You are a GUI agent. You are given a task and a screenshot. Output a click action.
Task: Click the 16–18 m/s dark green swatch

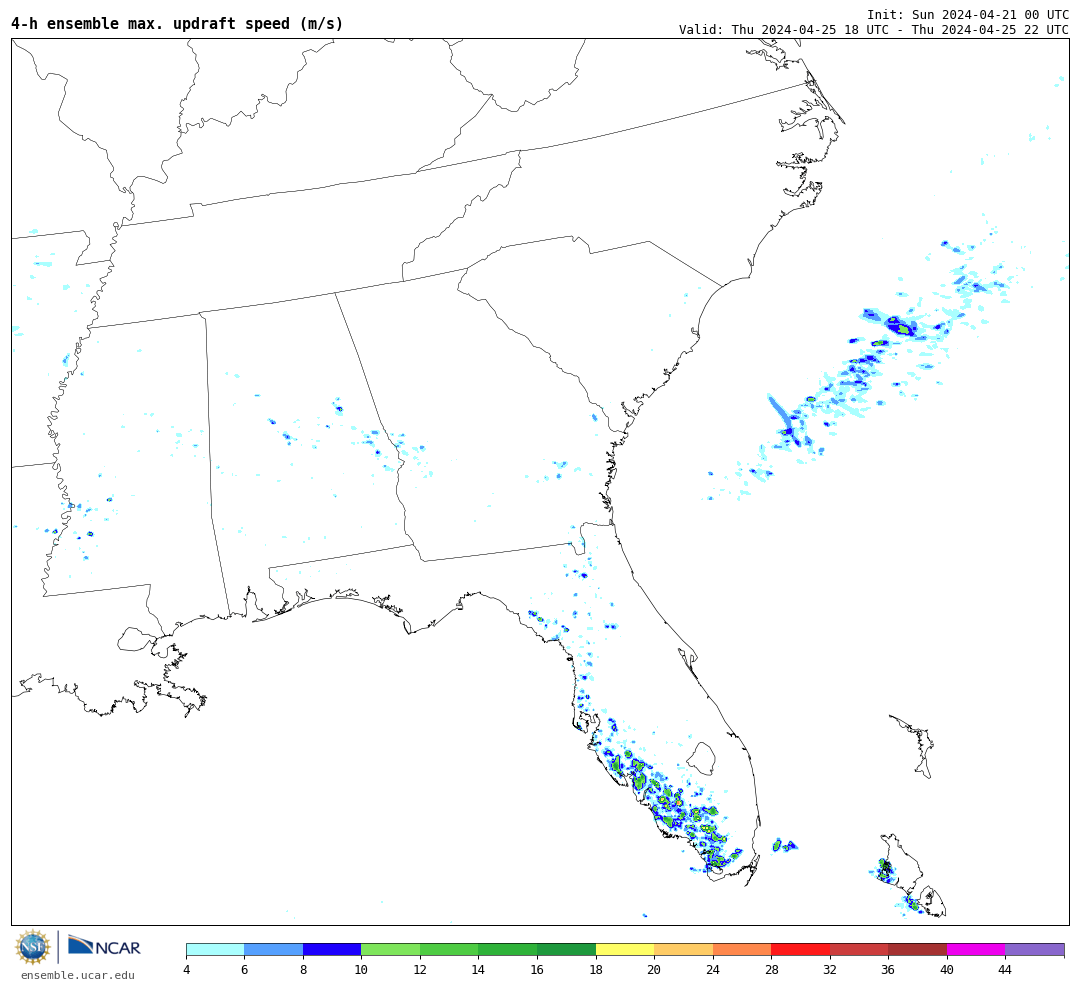tap(566, 950)
